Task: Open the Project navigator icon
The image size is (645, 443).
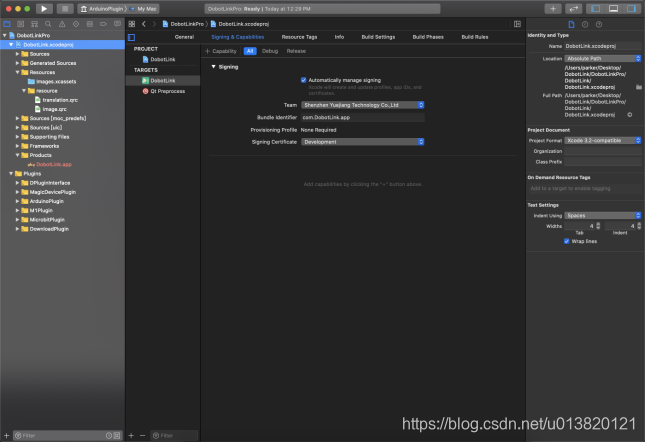Action: [x=7, y=24]
